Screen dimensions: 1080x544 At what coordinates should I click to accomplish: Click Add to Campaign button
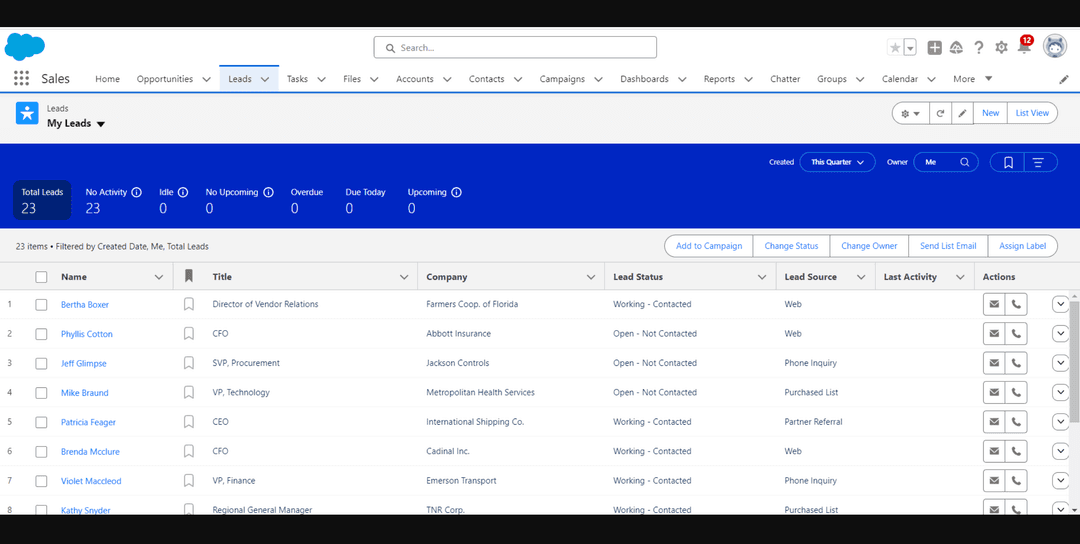click(x=709, y=246)
